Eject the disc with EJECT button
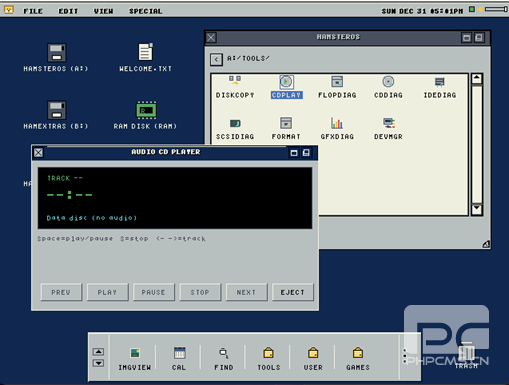 coord(293,292)
